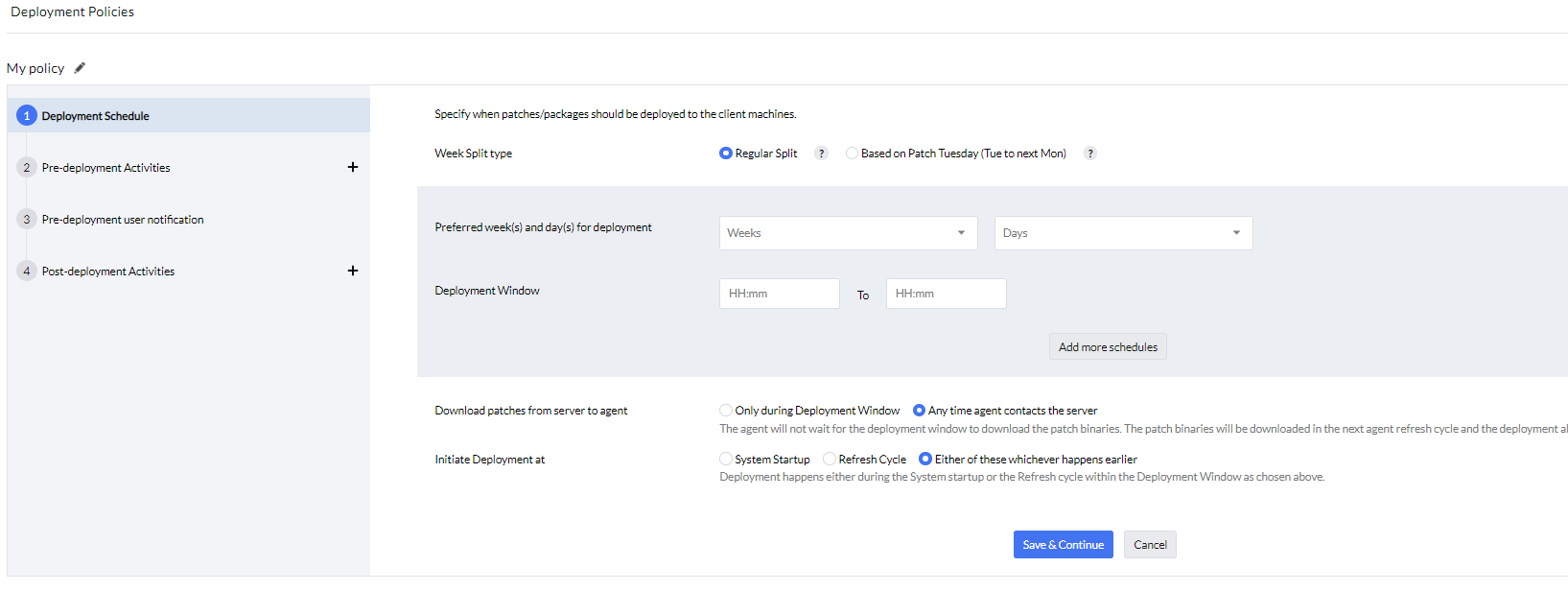
Task: Open the Weeks dropdown
Action: coord(848,233)
